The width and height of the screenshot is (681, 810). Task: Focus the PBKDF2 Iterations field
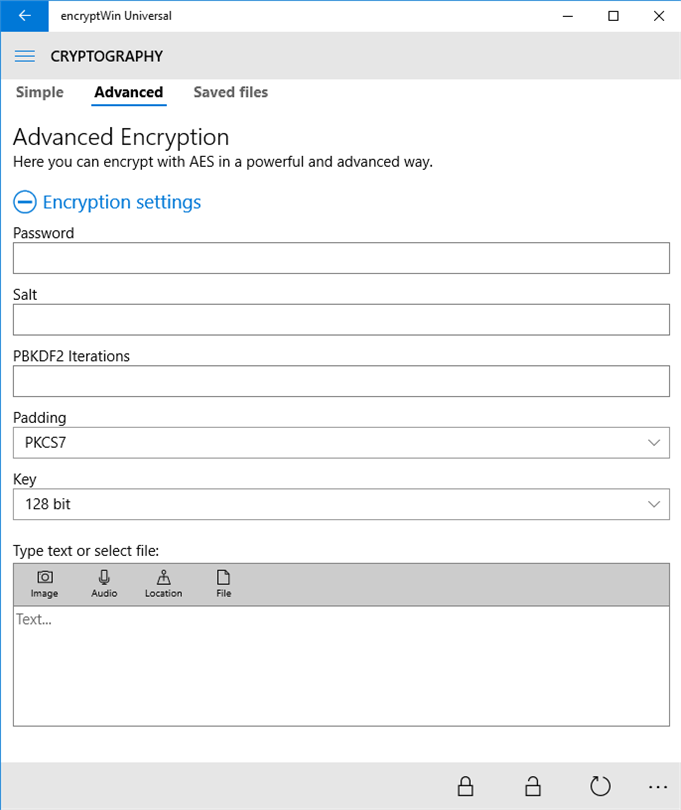click(x=341, y=381)
